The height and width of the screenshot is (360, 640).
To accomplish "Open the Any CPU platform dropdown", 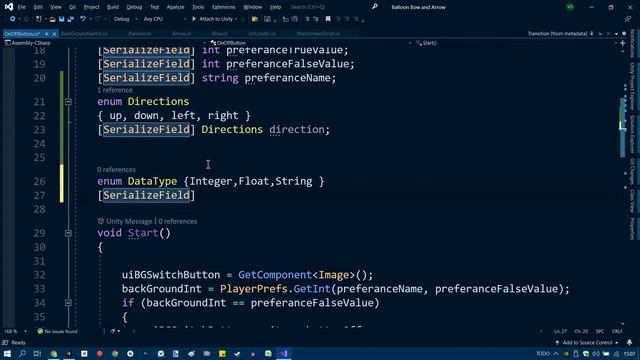I will (164, 19).
